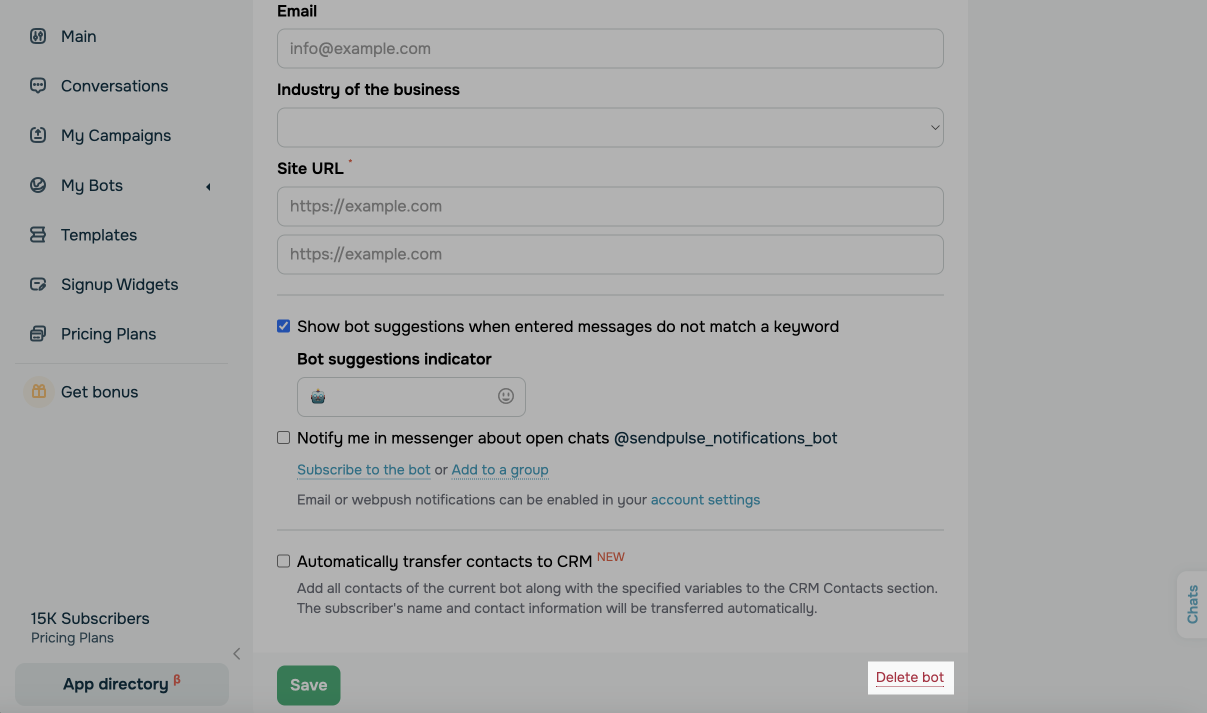The image size is (1207, 713).
Task: Click the Conversations chat bubble icon
Action: (38, 86)
